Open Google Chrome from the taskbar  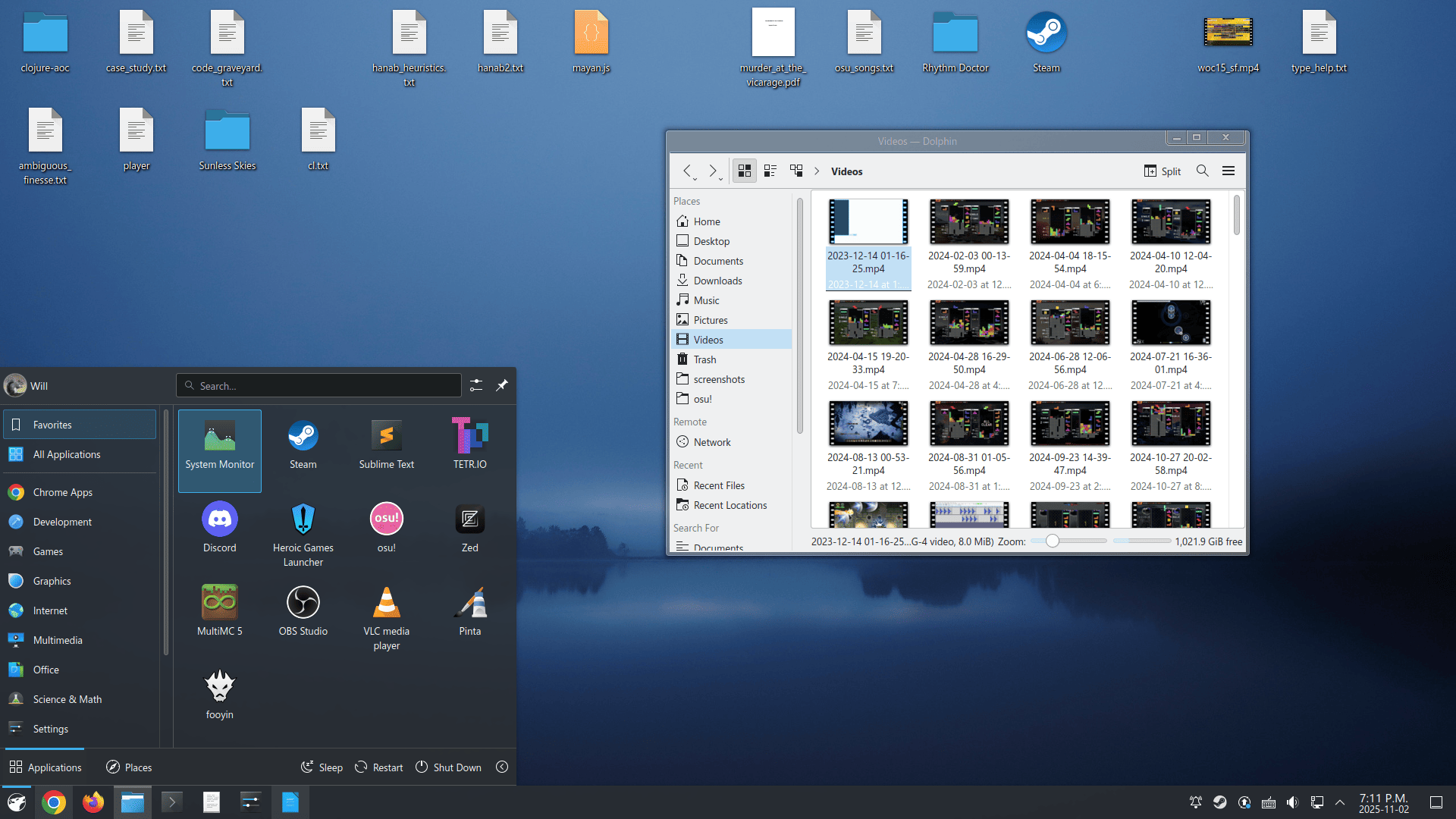pyautogui.click(x=53, y=802)
